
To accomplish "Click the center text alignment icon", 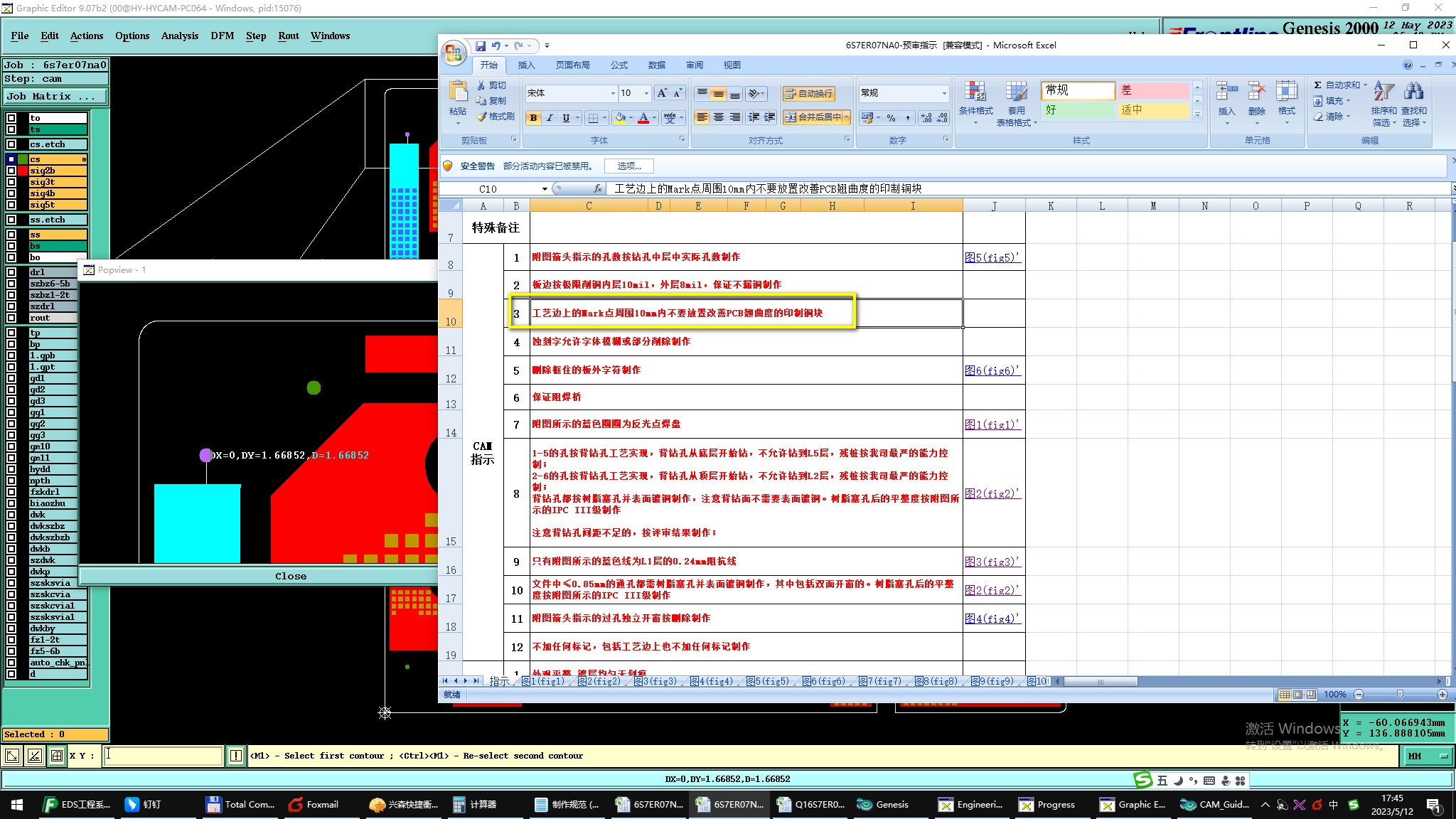I will point(719,117).
